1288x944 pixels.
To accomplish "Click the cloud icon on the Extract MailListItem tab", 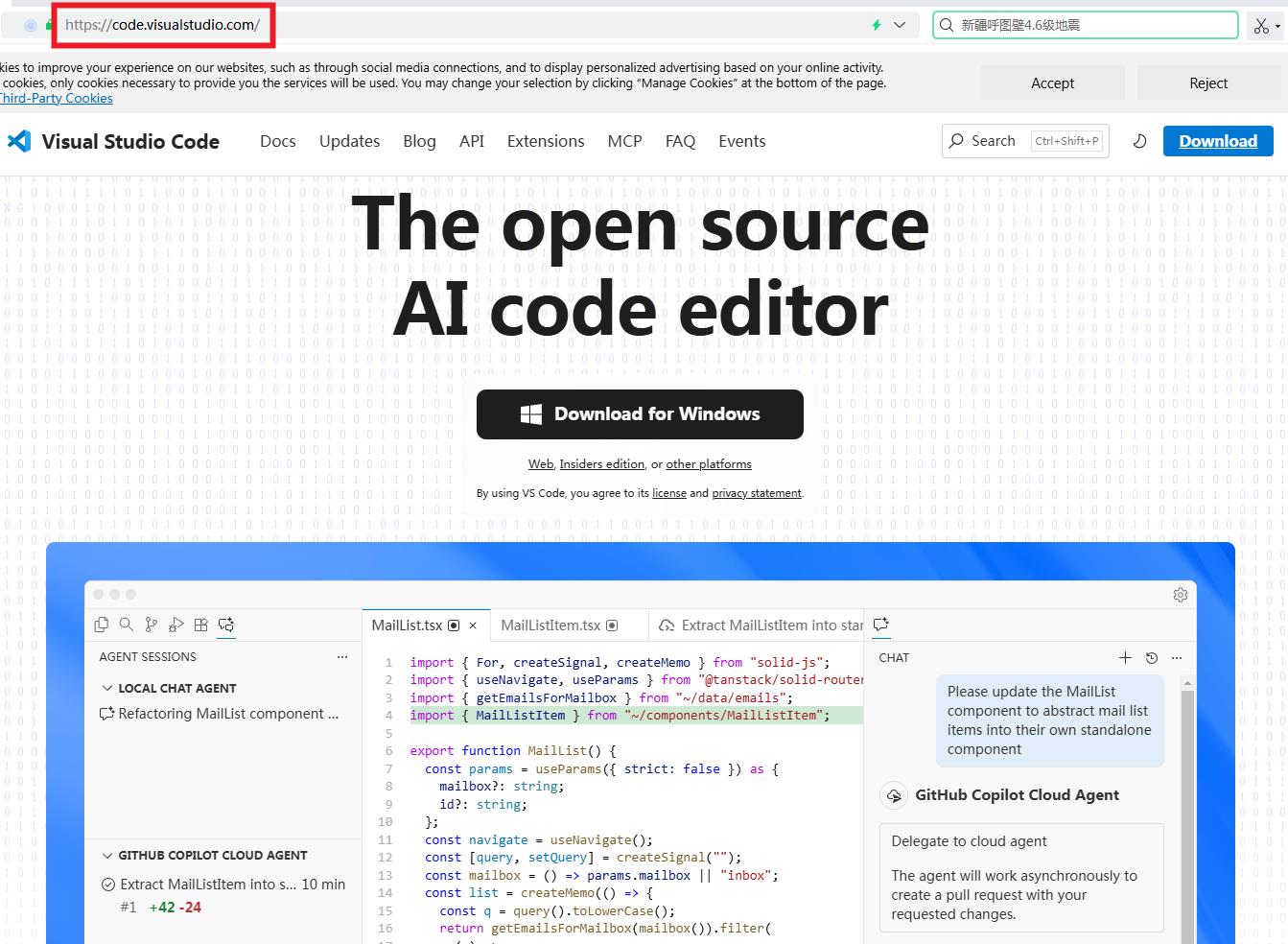I will click(667, 625).
